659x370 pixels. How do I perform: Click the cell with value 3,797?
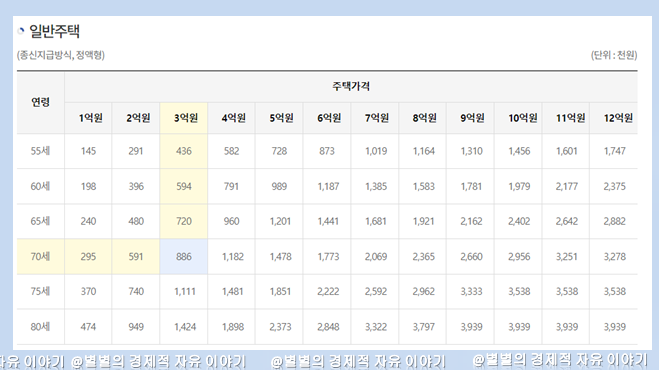(422, 327)
